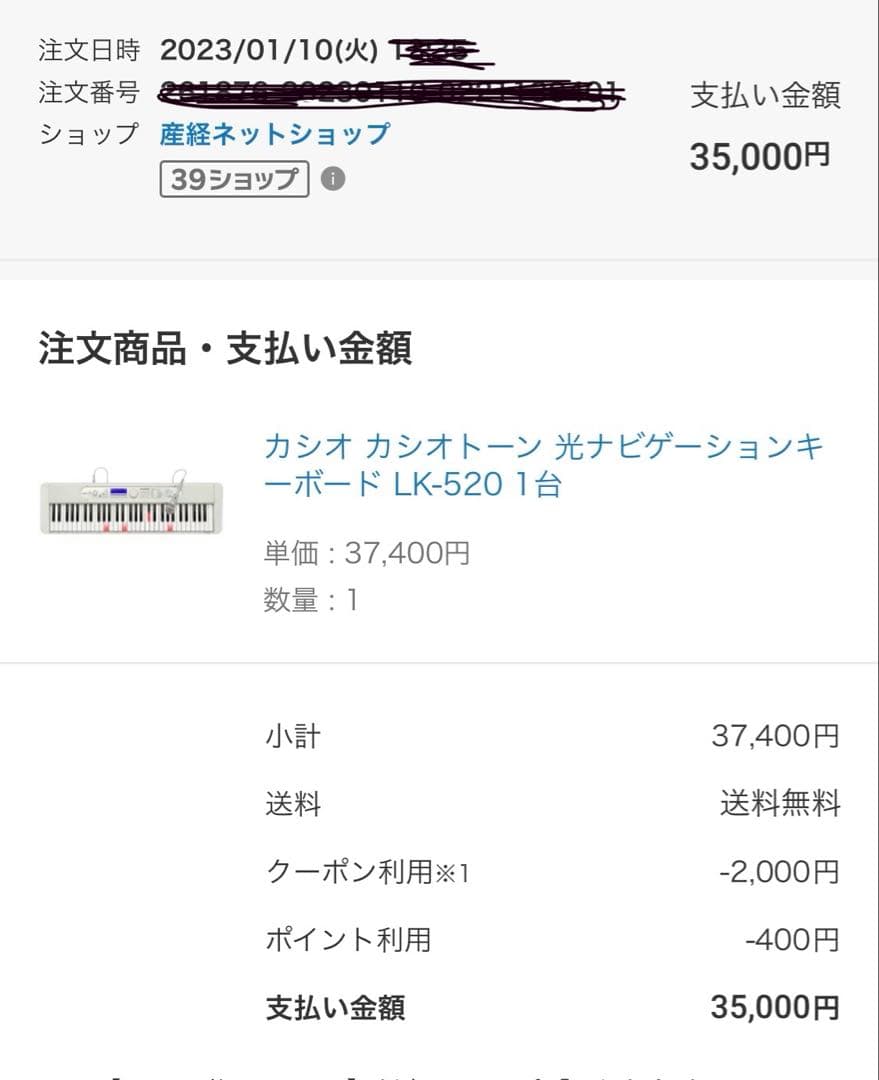Click the 小計 row label
Image resolution: width=879 pixels, height=1080 pixels.
coord(293,737)
